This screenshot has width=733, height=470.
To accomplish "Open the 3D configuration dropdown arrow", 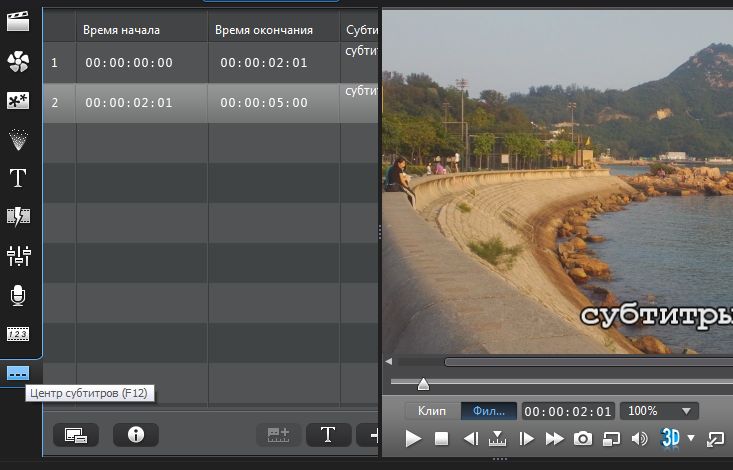I will (x=688, y=438).
